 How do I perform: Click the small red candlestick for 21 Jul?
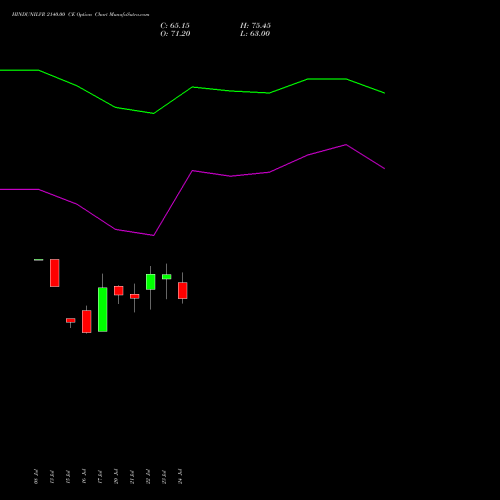[x=135, y=296]
